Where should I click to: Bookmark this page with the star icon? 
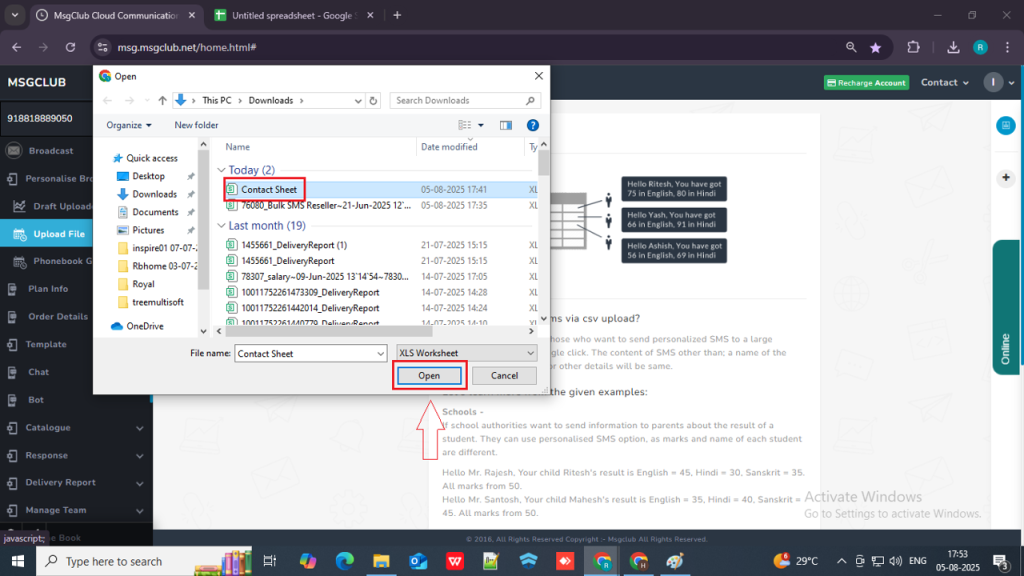(876, 47)
